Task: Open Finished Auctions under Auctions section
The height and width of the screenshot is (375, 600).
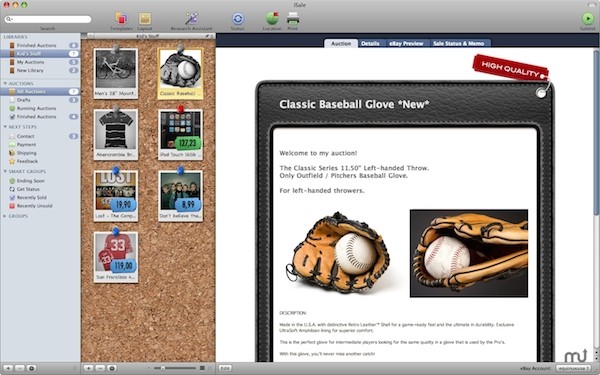Action: pyautogui.click(x=40, y=117)
